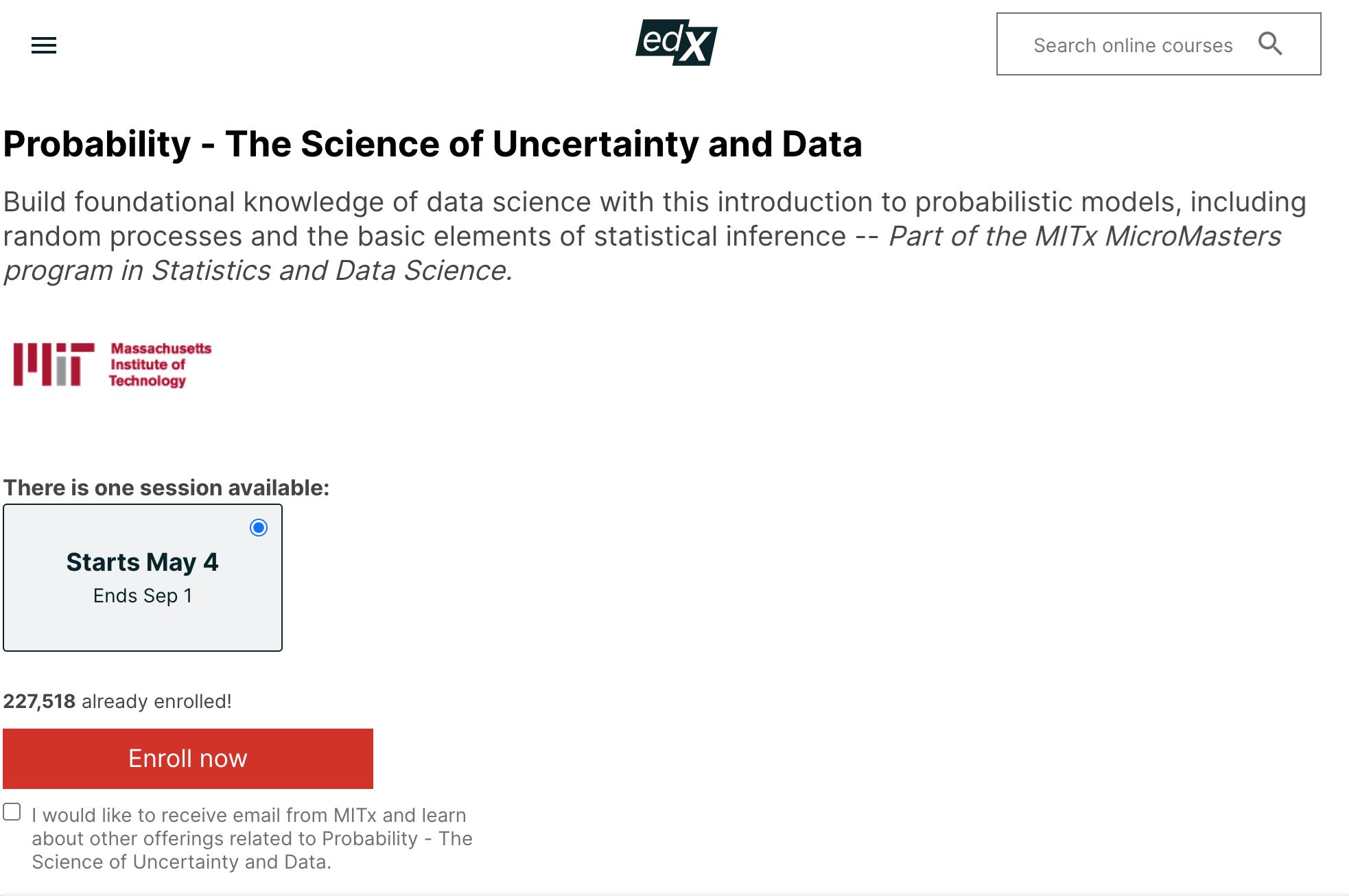1349x896 pixels.
Task: Click the "Ends Sep 1" date text
Action: (142, 596)
